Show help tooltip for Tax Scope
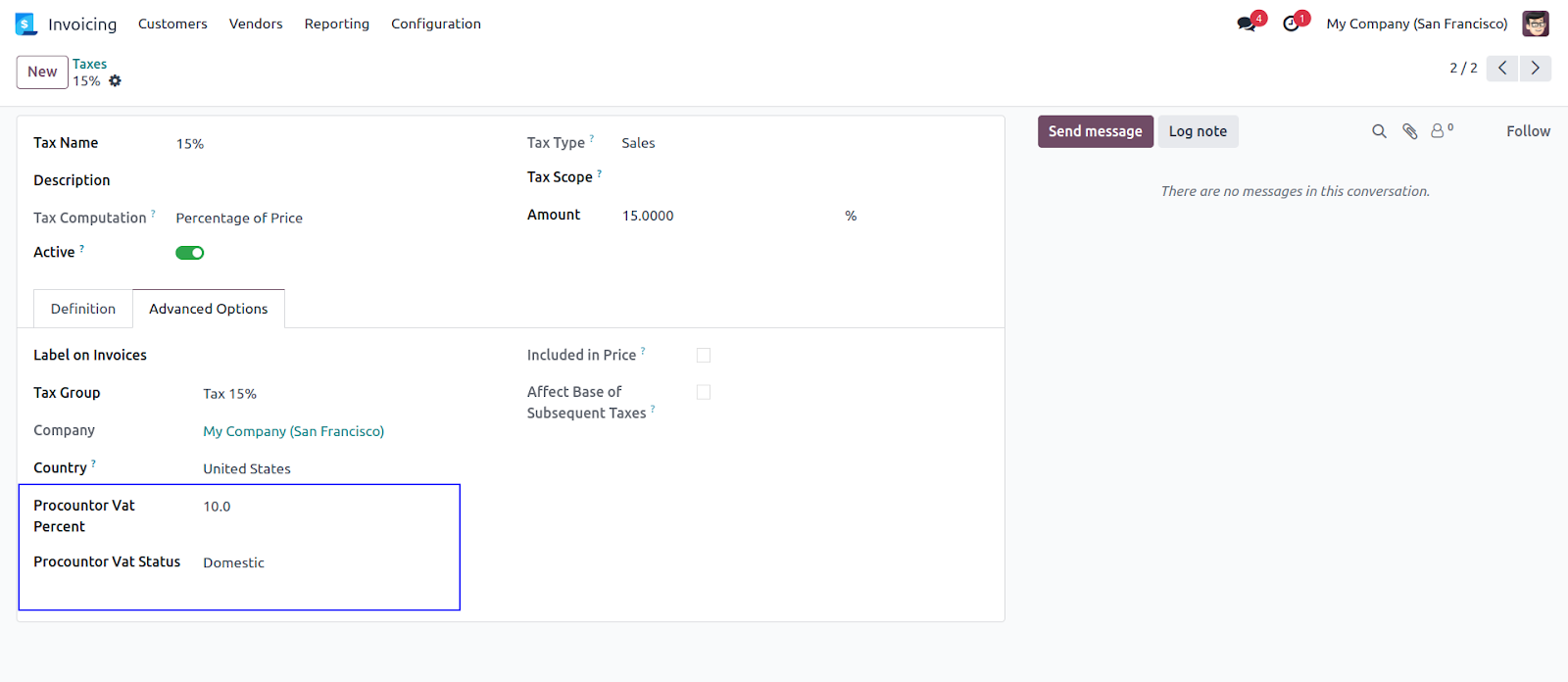Image resolution: width=1568 pixels, height=682 pixels. click(x=599, y=173)
